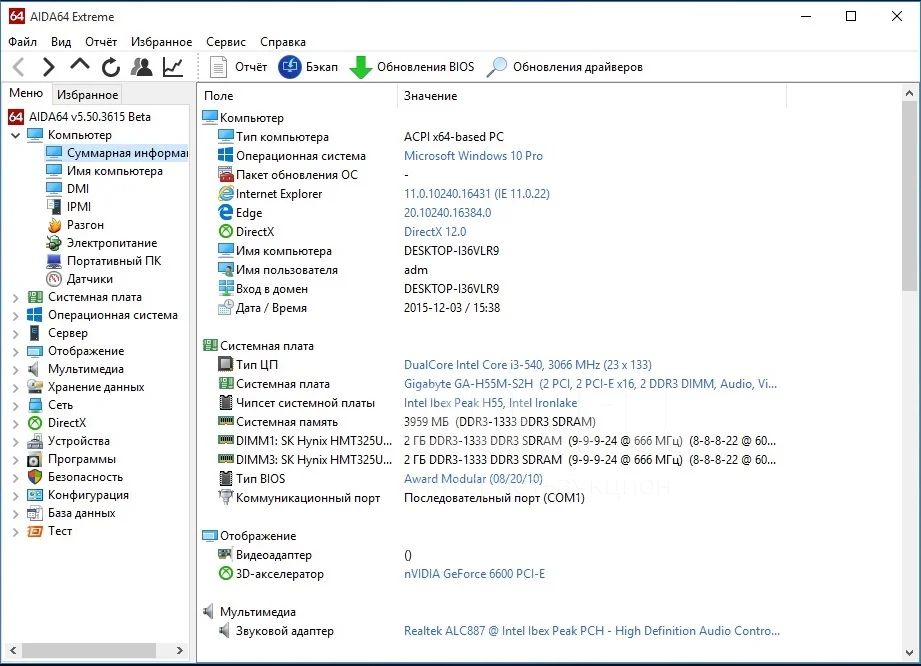Expand the Операционная система tree node
This screenshot has height=666, width=921.
(16, 315)
